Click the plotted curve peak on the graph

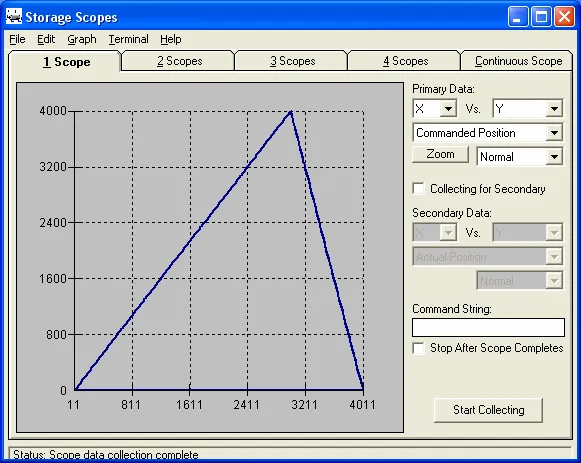click(x=291, y=111)
